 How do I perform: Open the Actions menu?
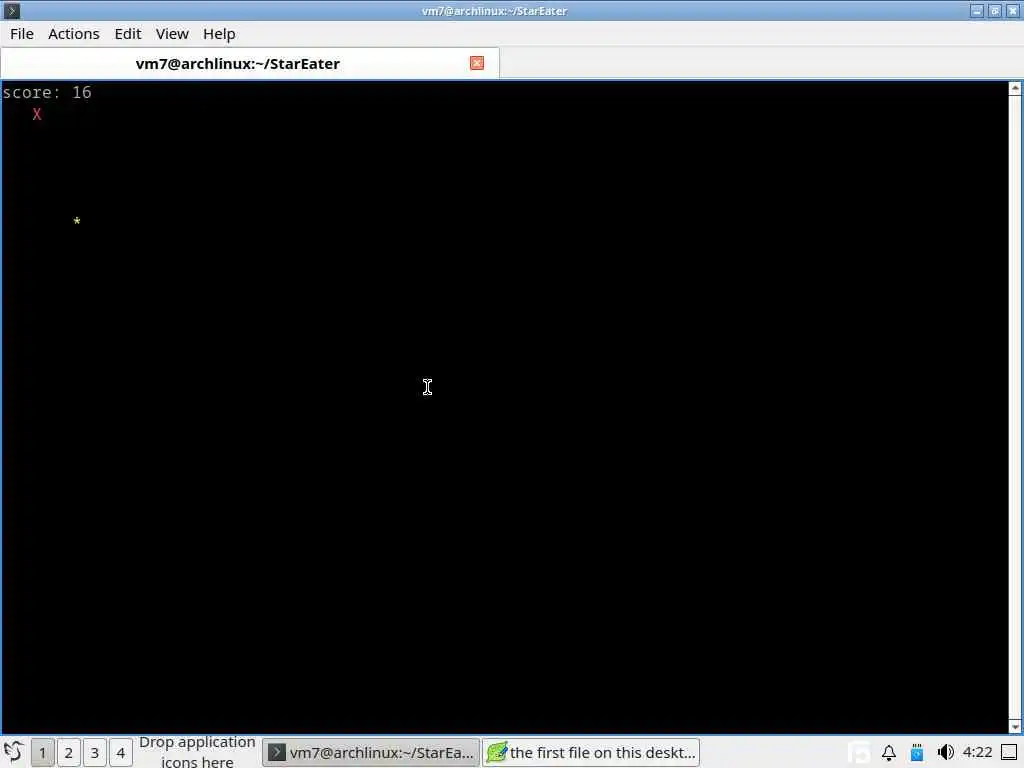(74, 34)
